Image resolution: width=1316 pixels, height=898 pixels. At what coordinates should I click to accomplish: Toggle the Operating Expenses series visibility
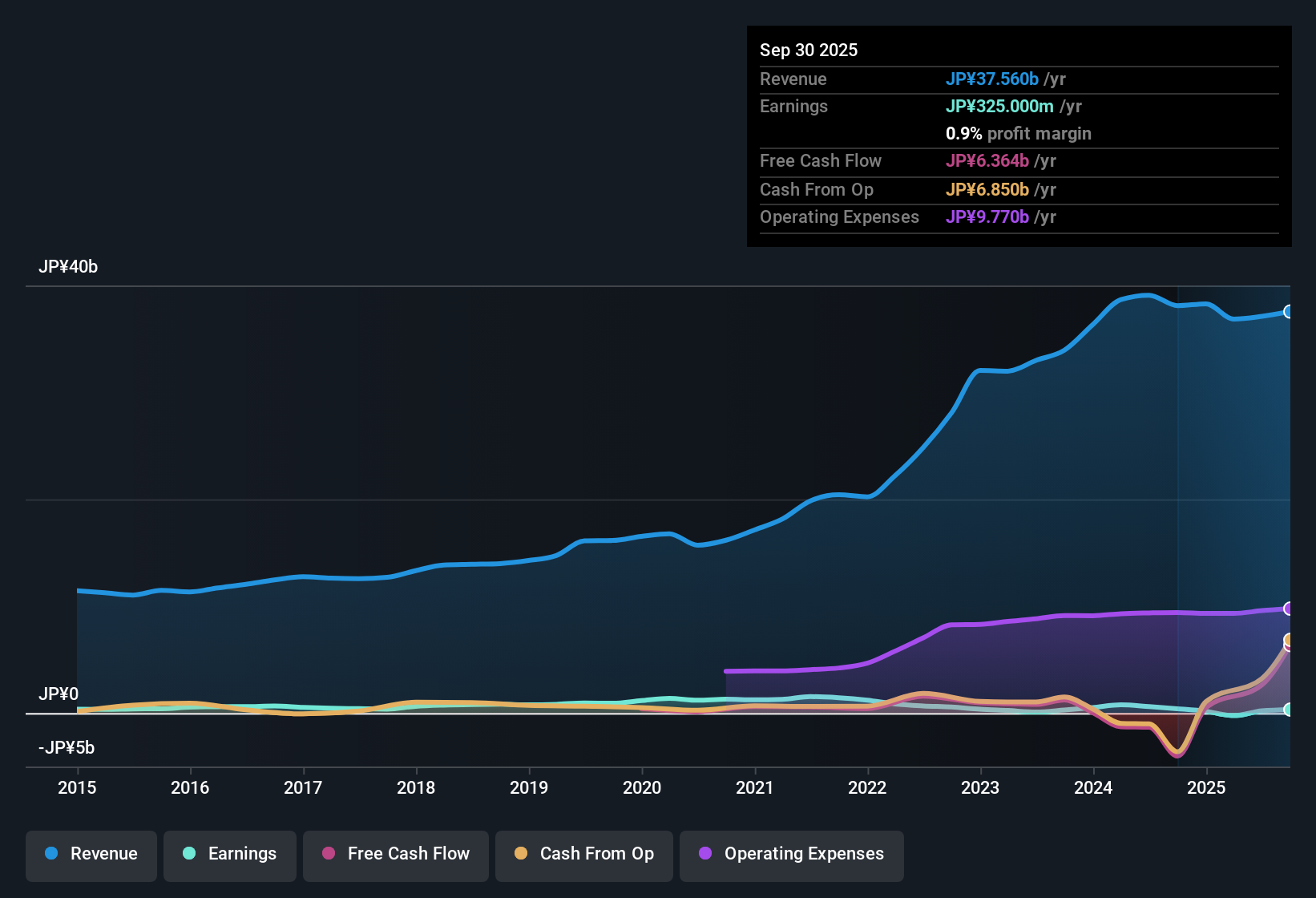point(791,854)
